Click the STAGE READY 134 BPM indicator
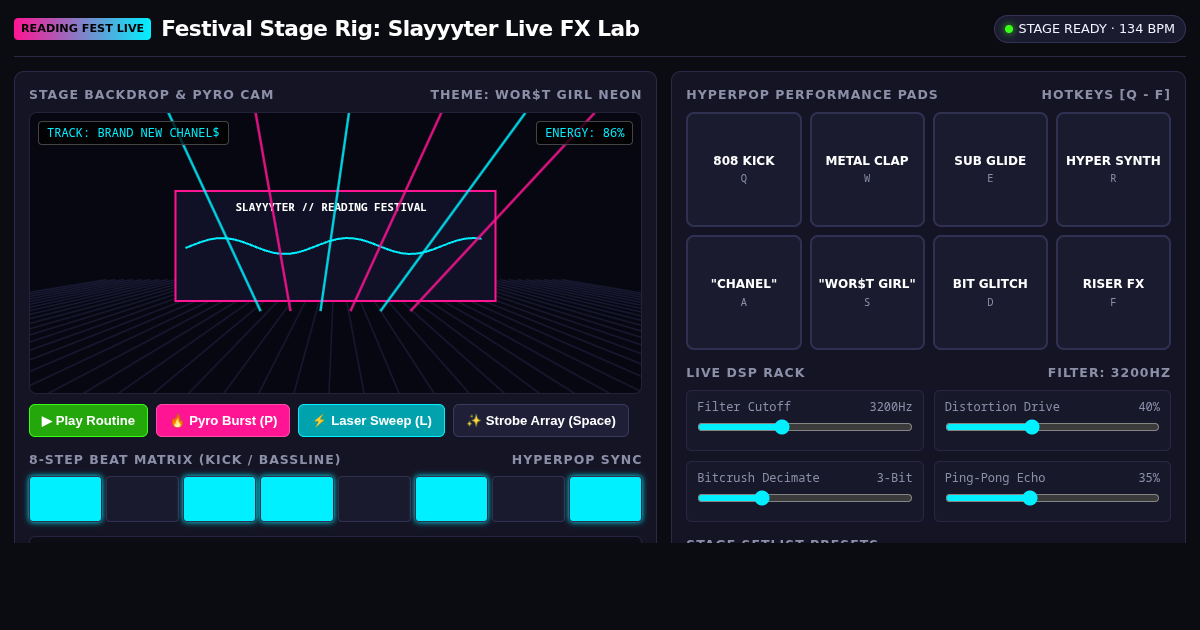Viewport: 1200px width, 630px height. pos(1090,29)
